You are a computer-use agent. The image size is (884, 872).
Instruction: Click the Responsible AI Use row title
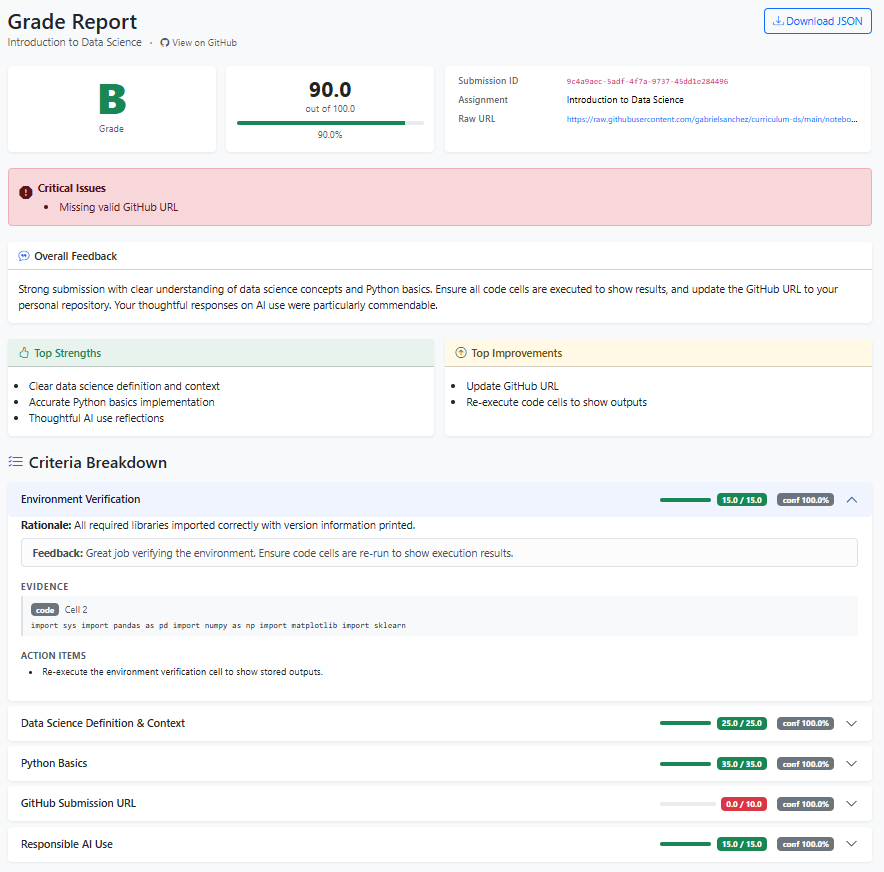pos(67,844)
